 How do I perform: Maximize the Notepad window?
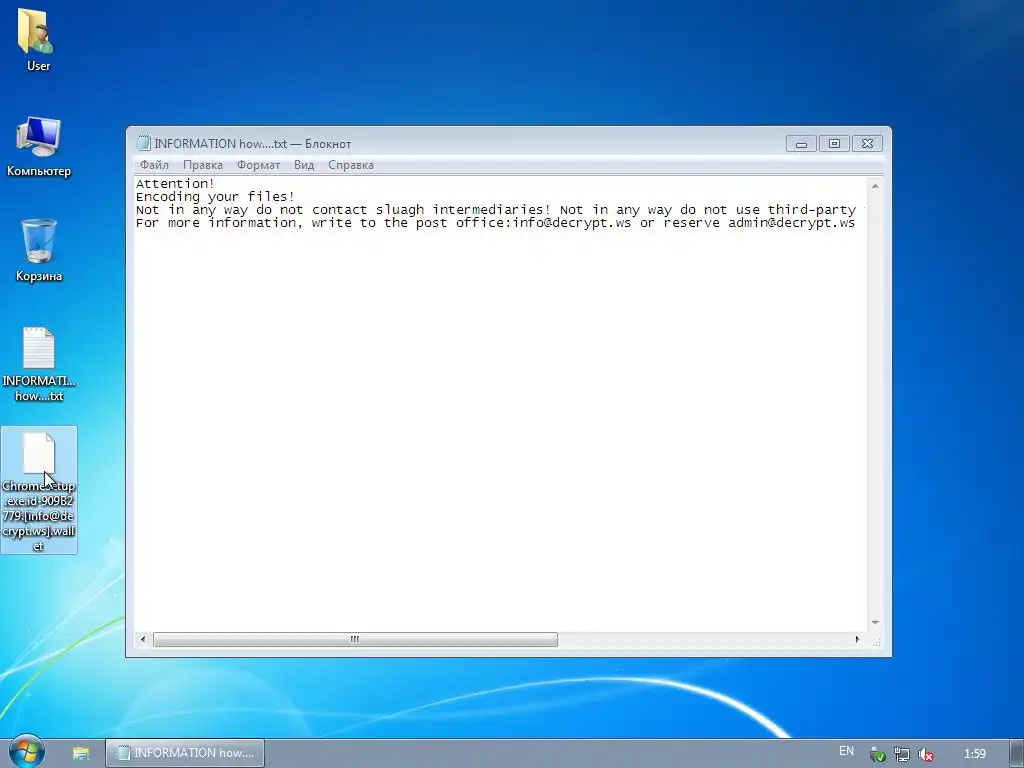(x=834, y=144)
